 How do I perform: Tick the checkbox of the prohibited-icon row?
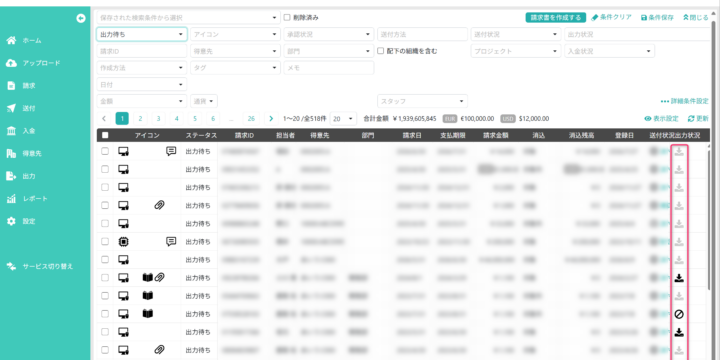pos(105,314)
